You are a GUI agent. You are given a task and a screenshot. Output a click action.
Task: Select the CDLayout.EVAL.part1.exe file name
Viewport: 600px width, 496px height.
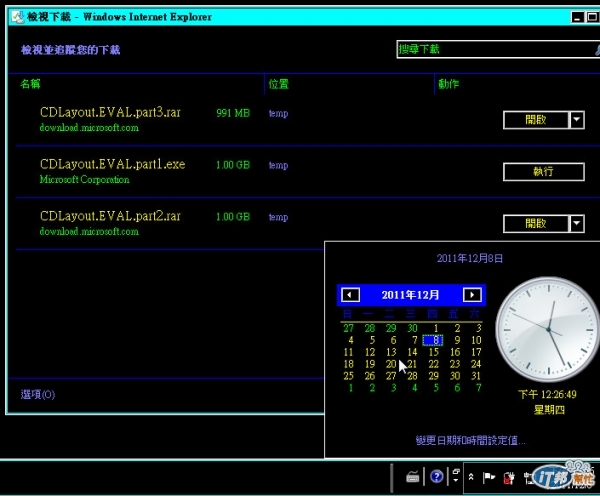(112, 164)
